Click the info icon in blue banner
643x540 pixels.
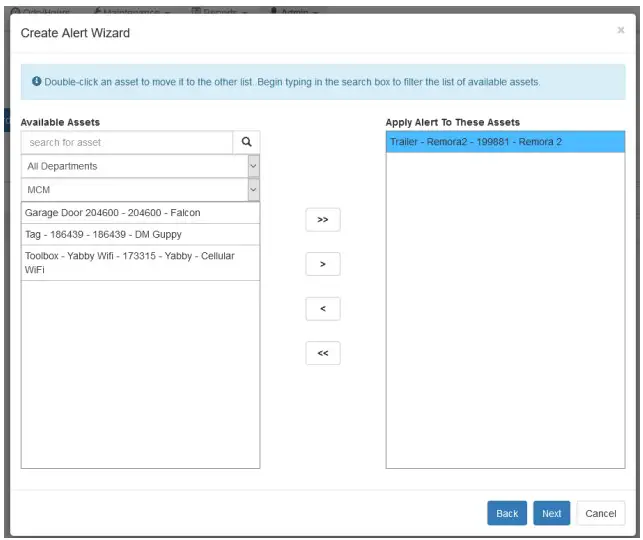36,81
